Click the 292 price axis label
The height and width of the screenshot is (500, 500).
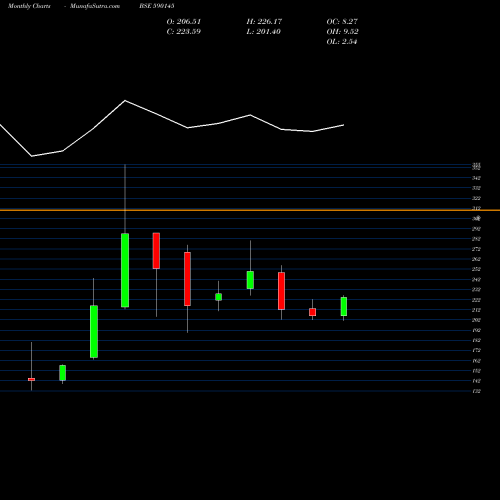click(476, 229)
